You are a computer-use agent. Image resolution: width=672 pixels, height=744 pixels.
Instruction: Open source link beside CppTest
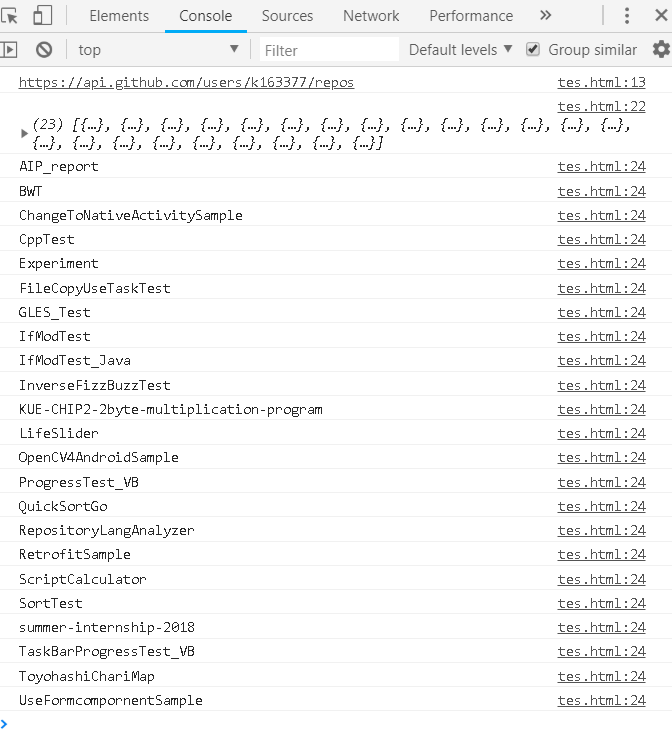(x=601, y=240)
